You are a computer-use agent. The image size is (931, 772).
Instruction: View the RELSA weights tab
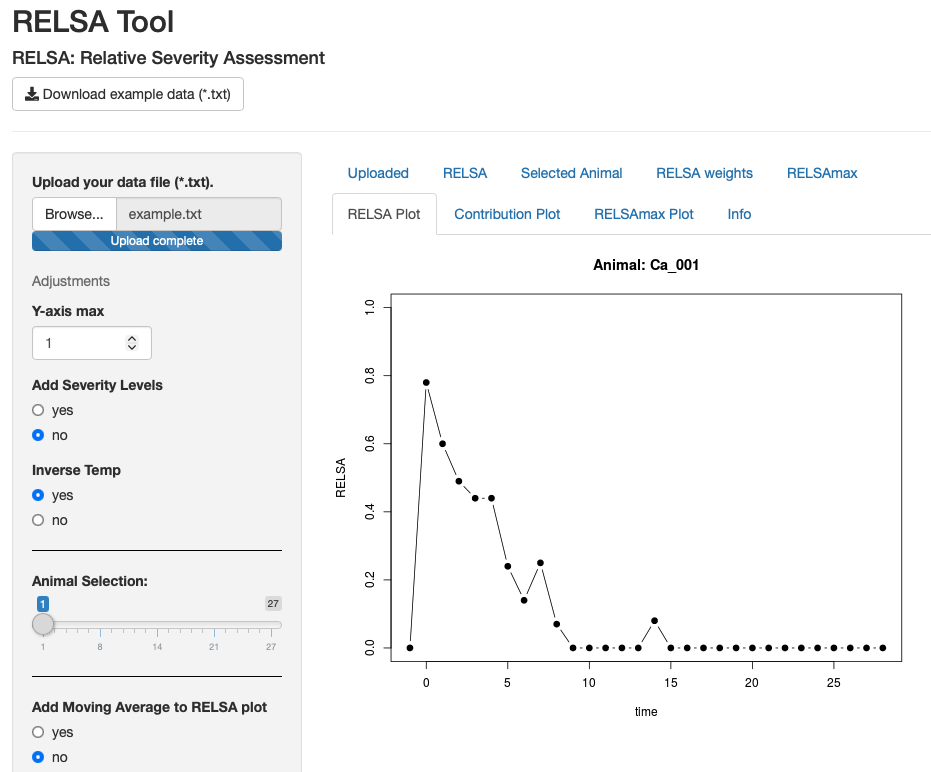704,173
